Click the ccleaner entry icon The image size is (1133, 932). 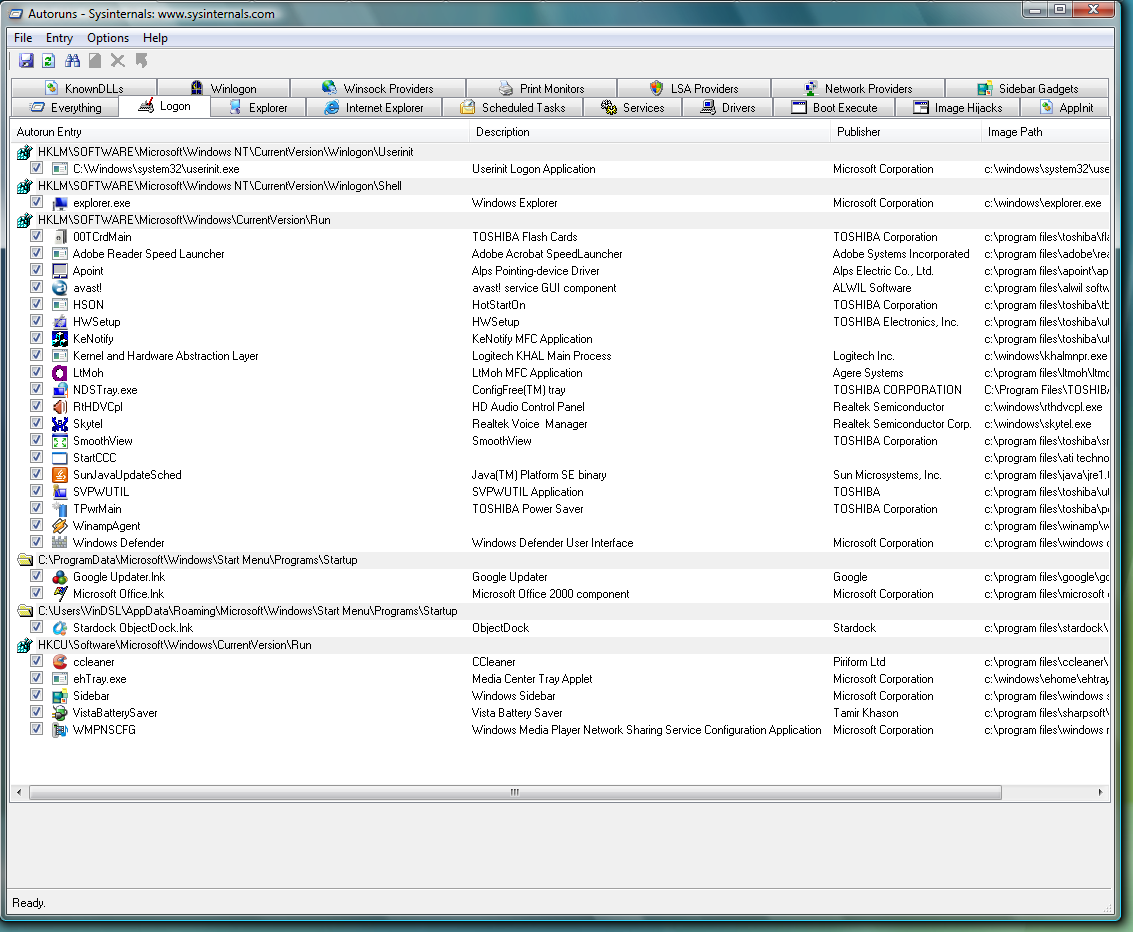60,662
